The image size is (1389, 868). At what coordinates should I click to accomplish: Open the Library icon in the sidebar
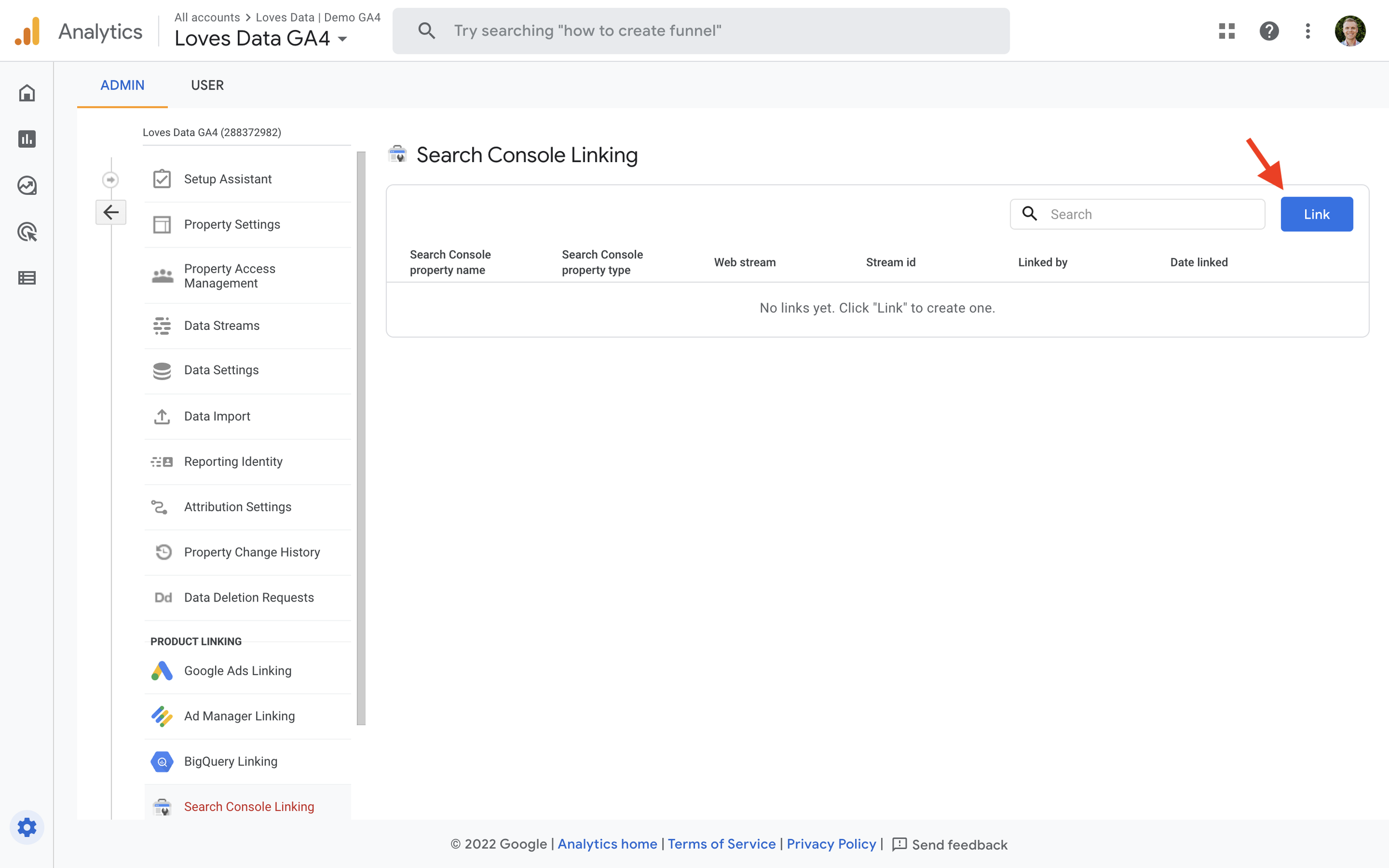click(x=27, y=278)
